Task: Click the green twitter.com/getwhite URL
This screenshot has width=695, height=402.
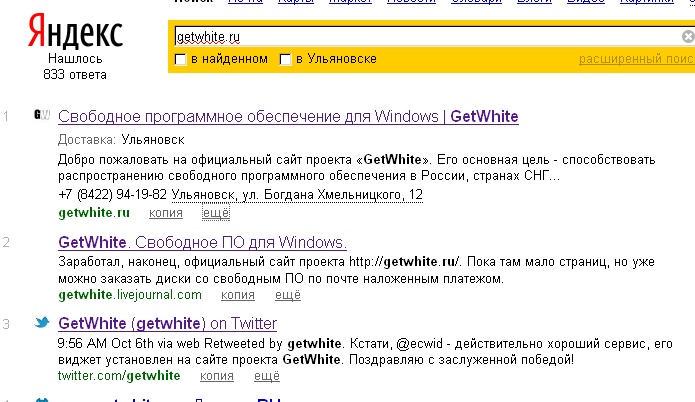Action: coord(119,376)
